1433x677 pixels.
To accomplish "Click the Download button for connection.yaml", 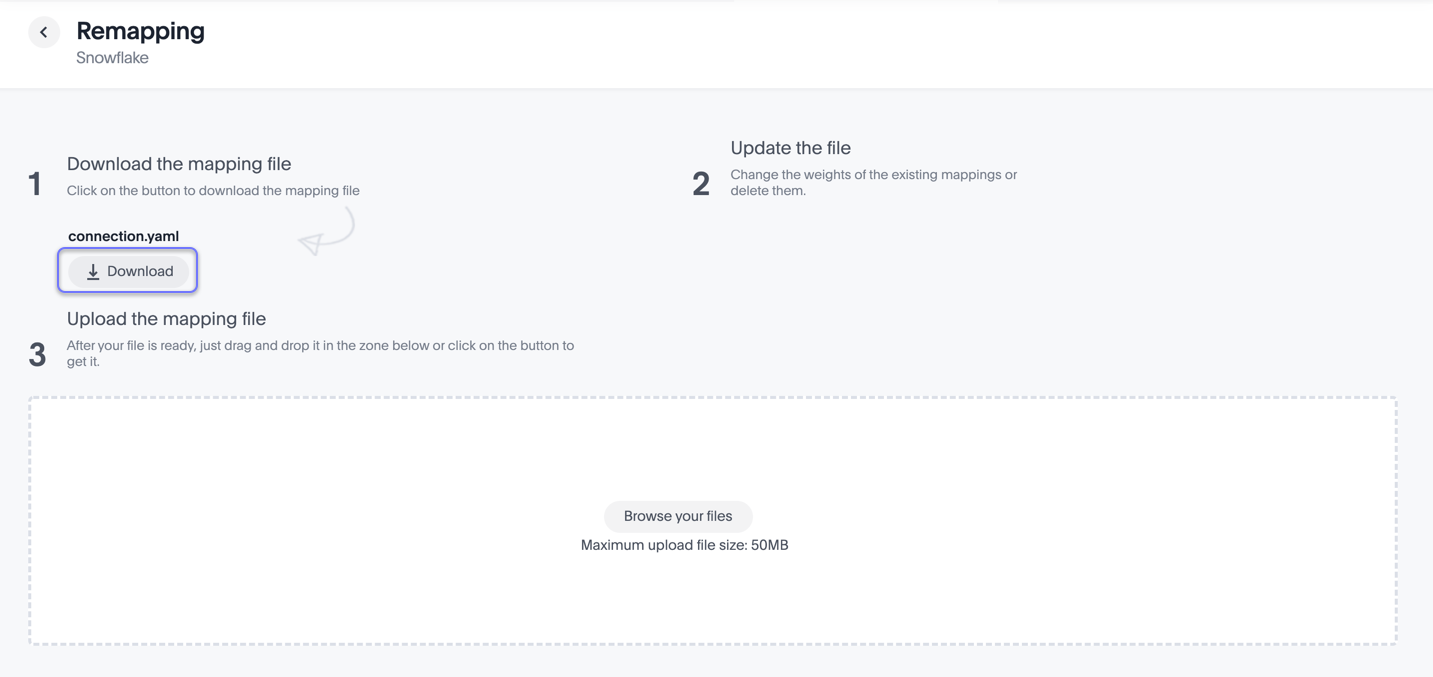I will click(x=127, y=271).
